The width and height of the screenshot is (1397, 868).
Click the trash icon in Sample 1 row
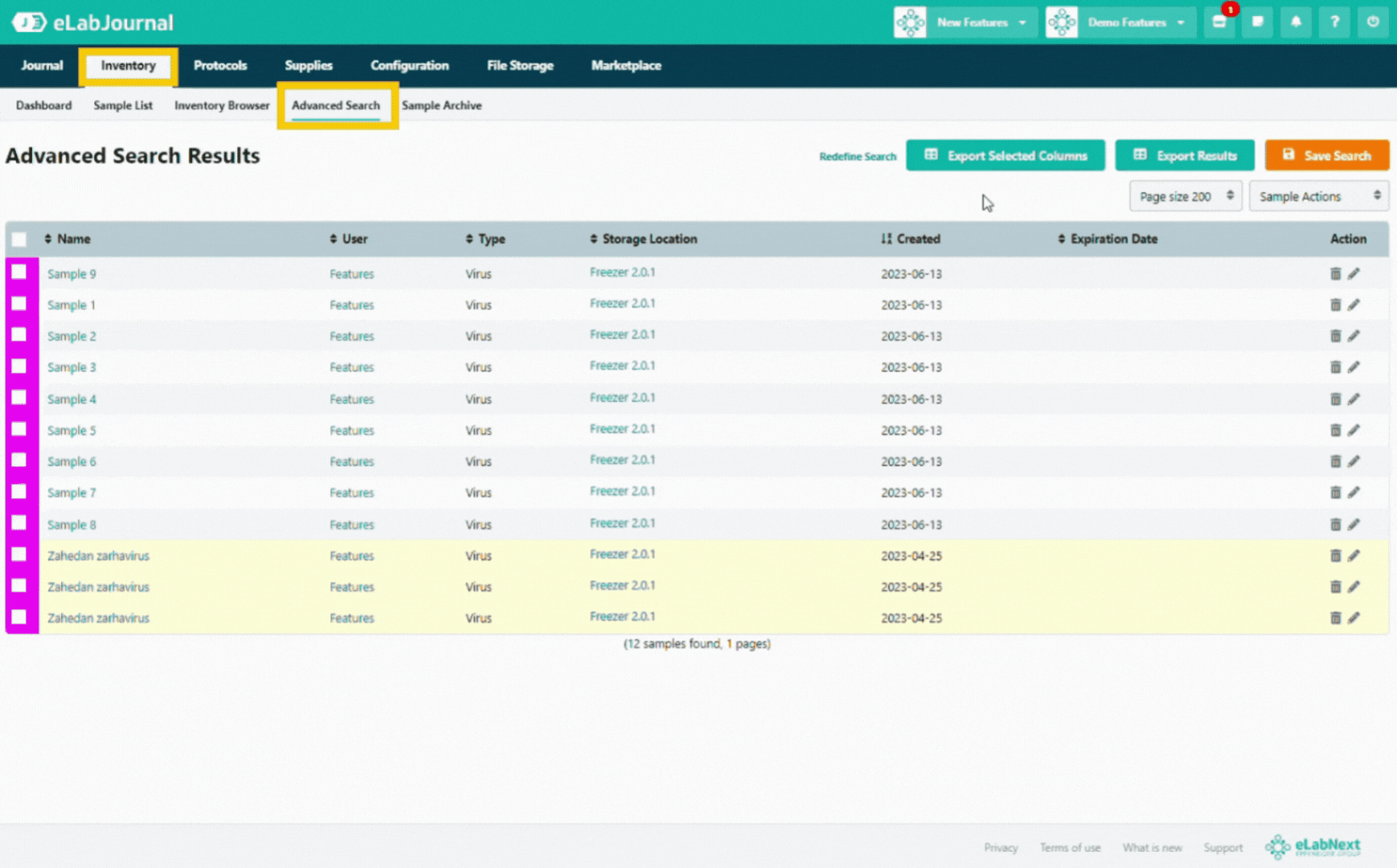(1335, 305)
